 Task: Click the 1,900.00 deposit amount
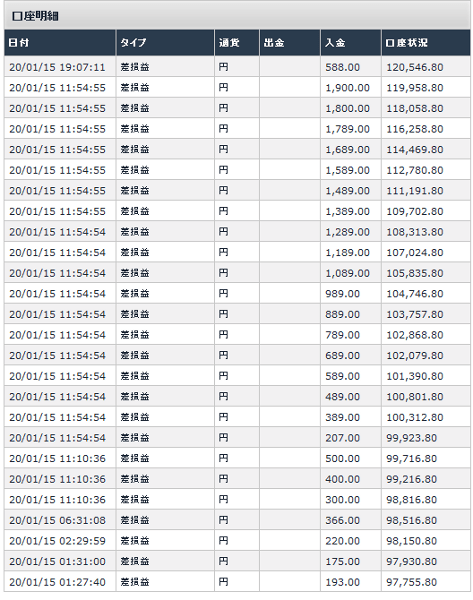347,88
